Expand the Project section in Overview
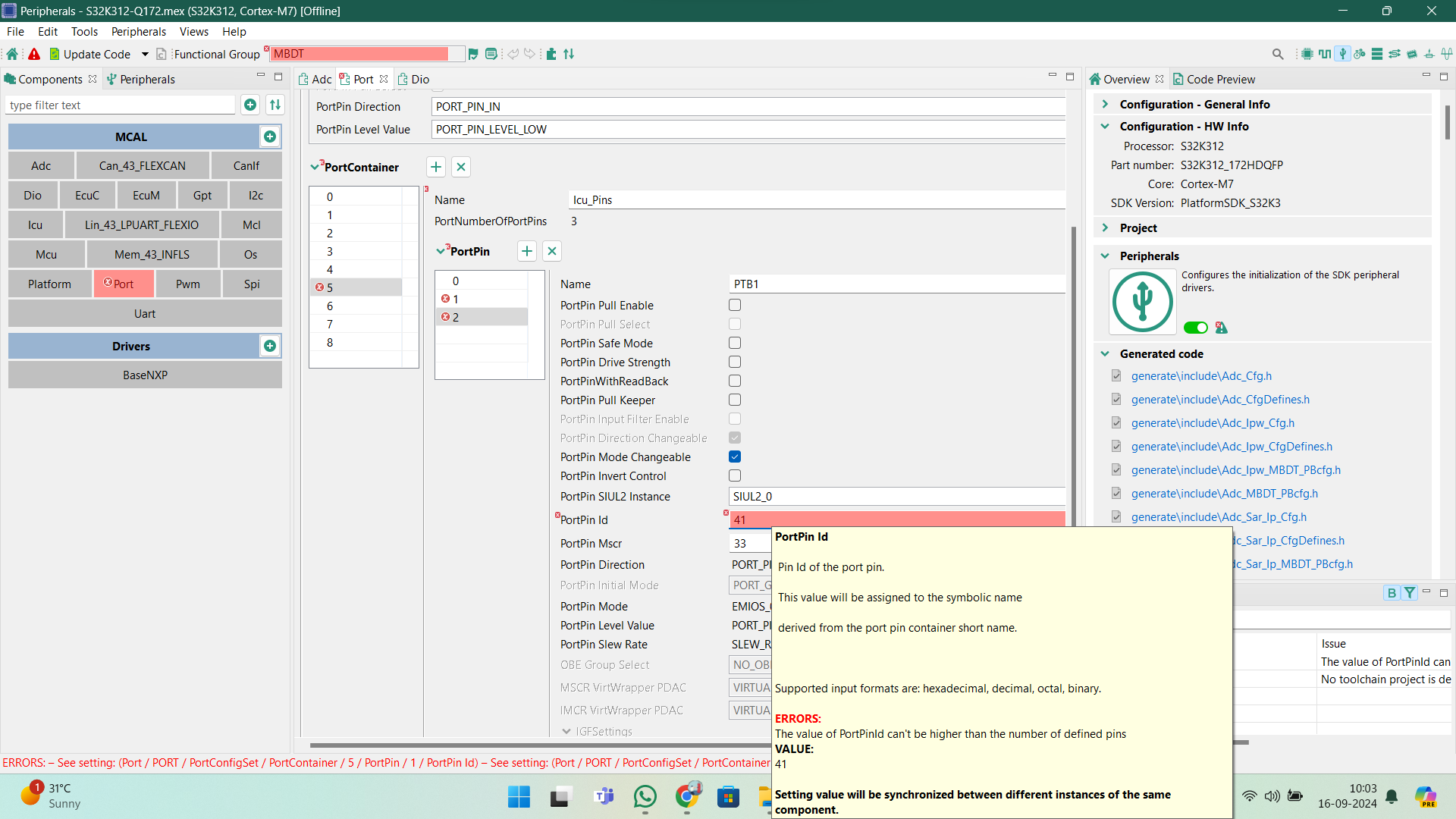The image size is (1456, 819). click(1105, 227)
